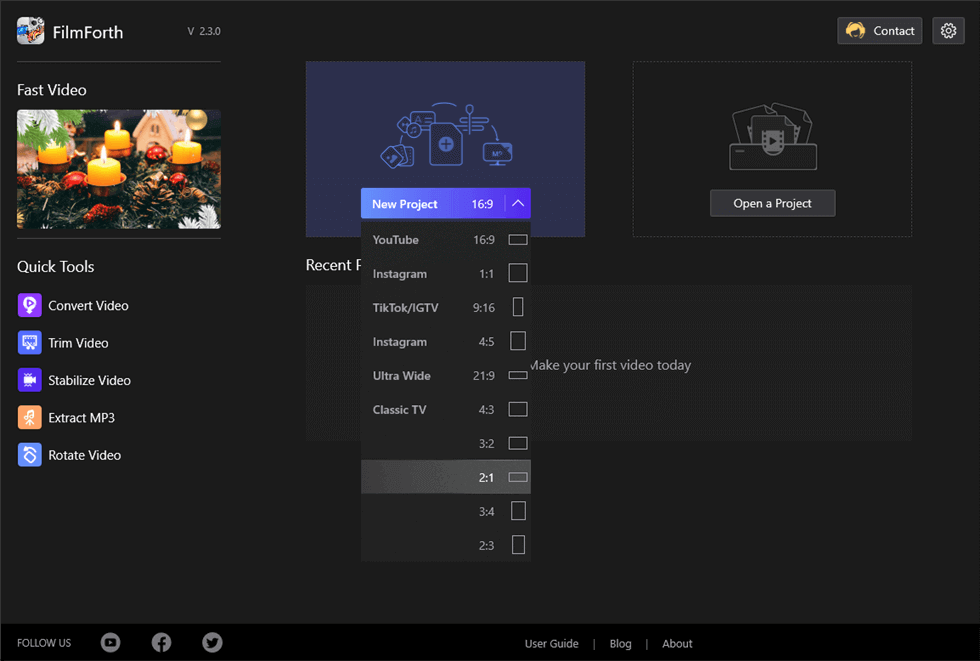Click the Rotate Video tool icon

29,455
